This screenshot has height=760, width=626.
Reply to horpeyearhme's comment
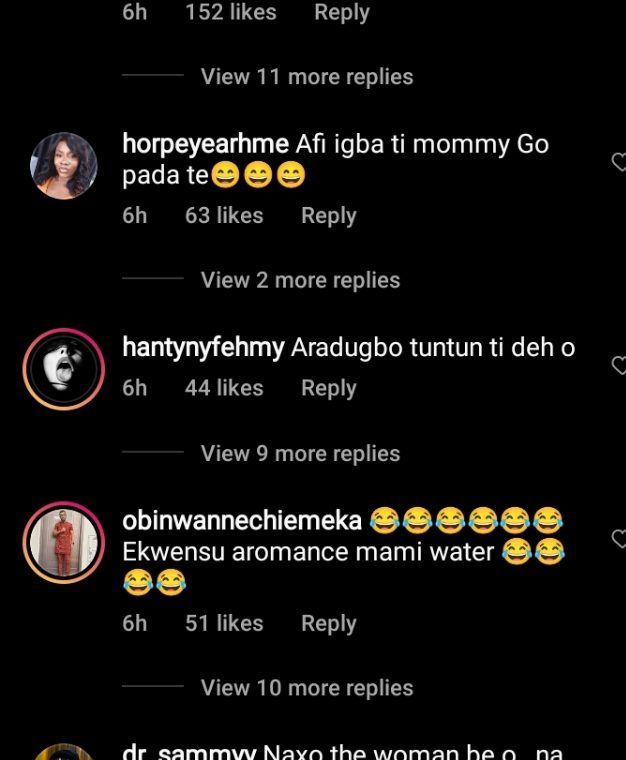[328, 216]
